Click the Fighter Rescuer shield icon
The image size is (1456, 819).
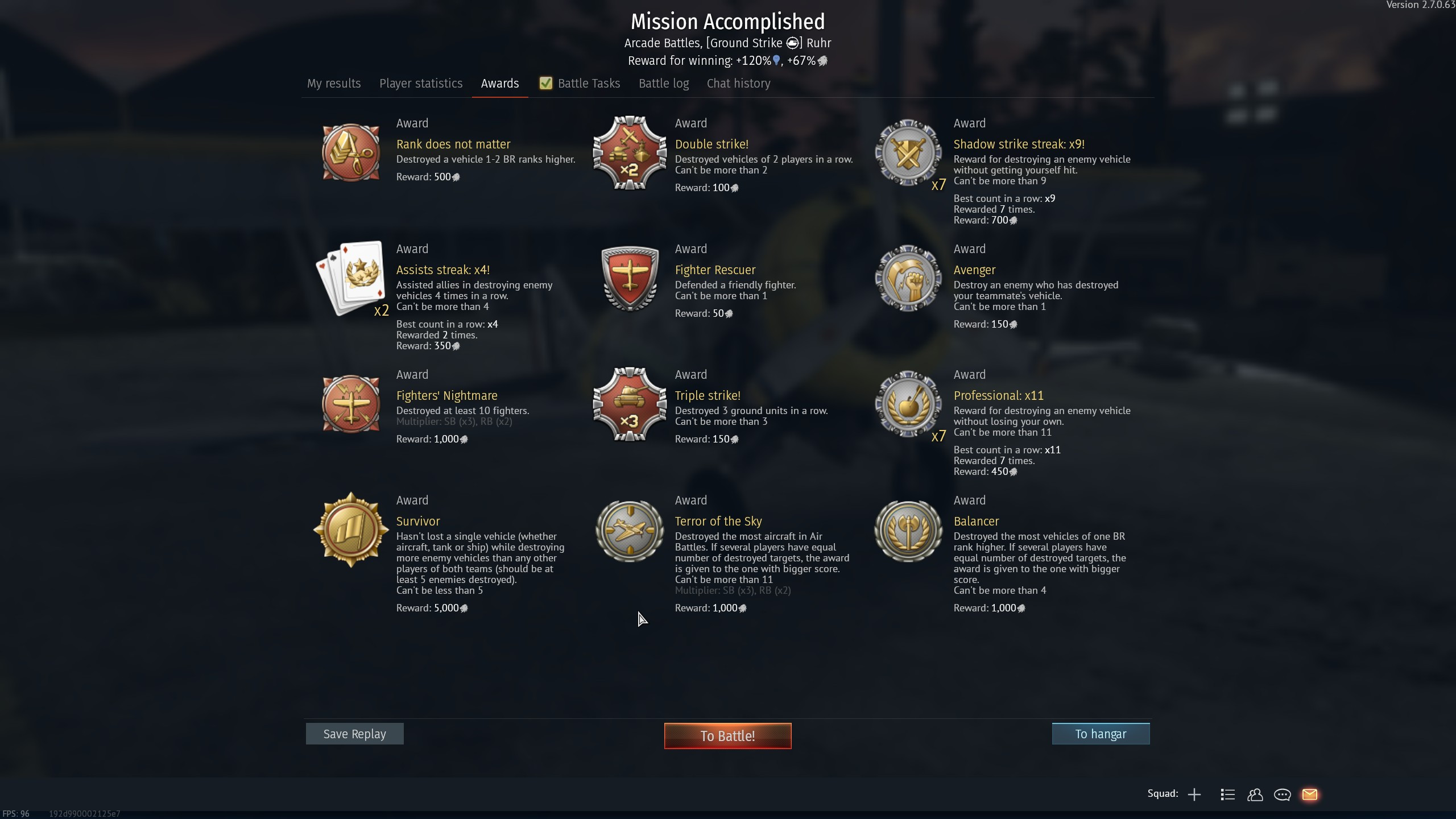click(630, 279)
